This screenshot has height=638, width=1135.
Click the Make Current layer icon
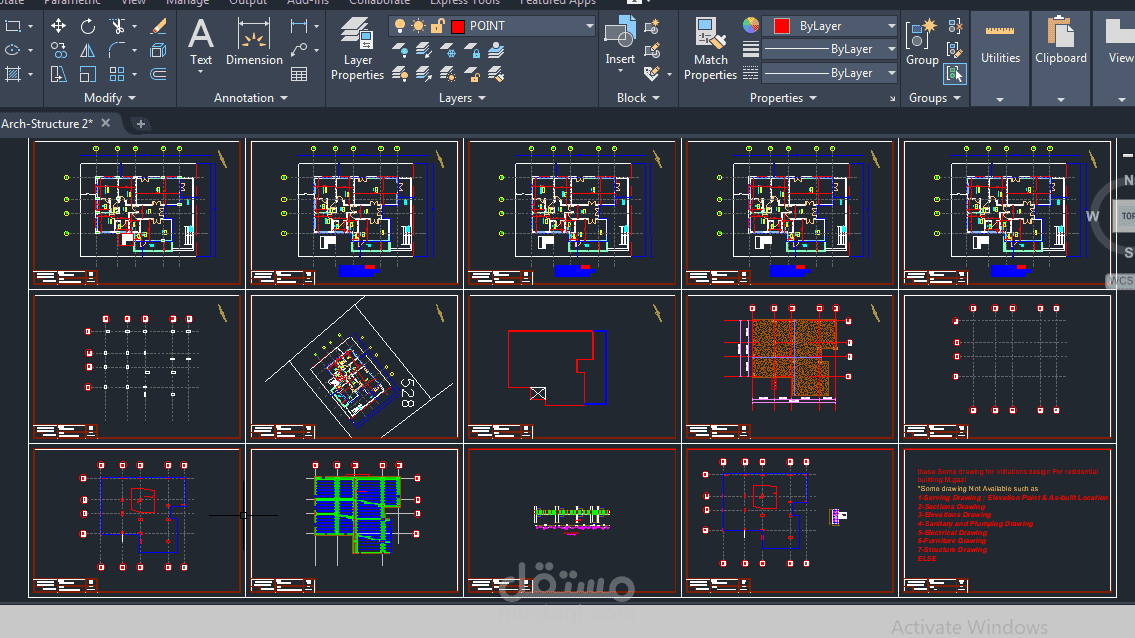(x=496, y=50)
